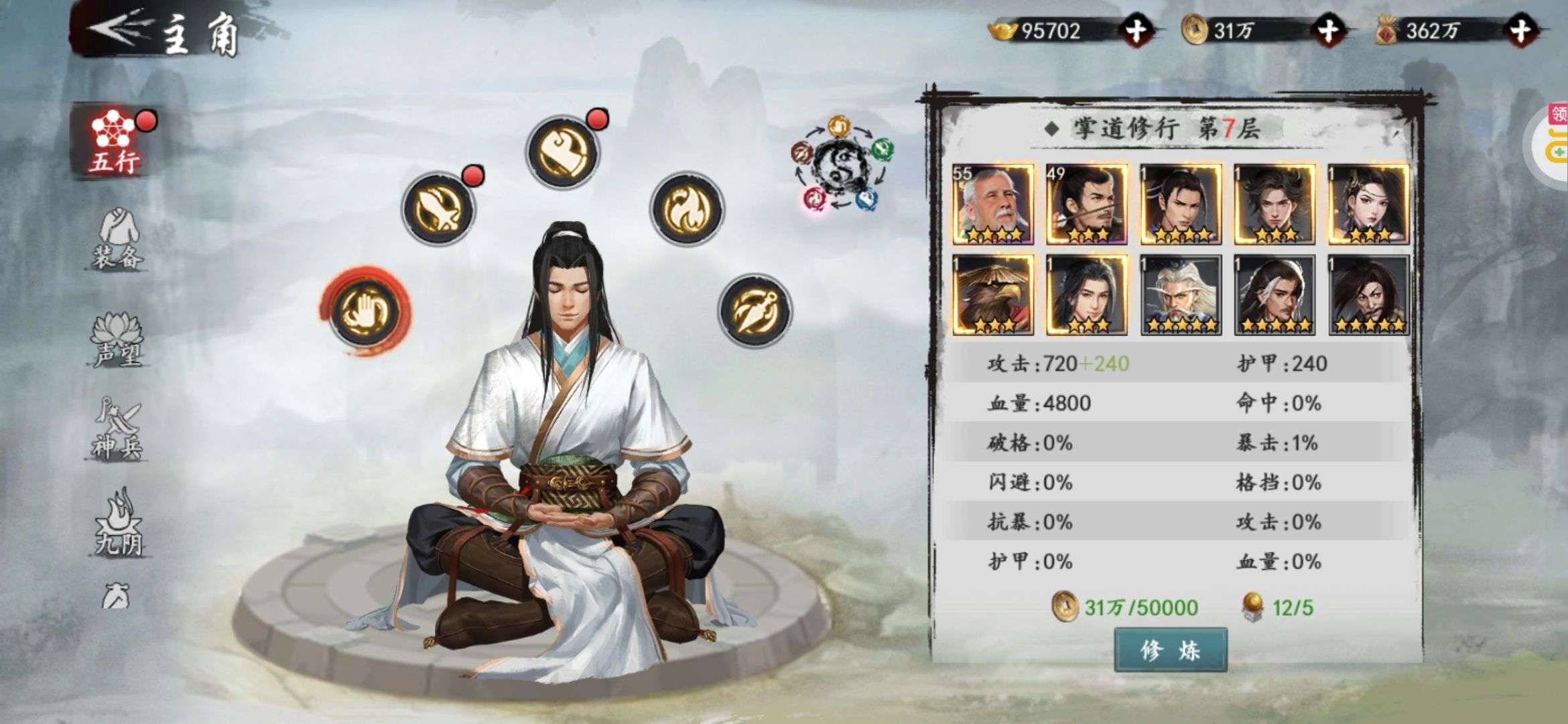Open the 九阴 tab

pyautogui.click(x=119, y=522)
